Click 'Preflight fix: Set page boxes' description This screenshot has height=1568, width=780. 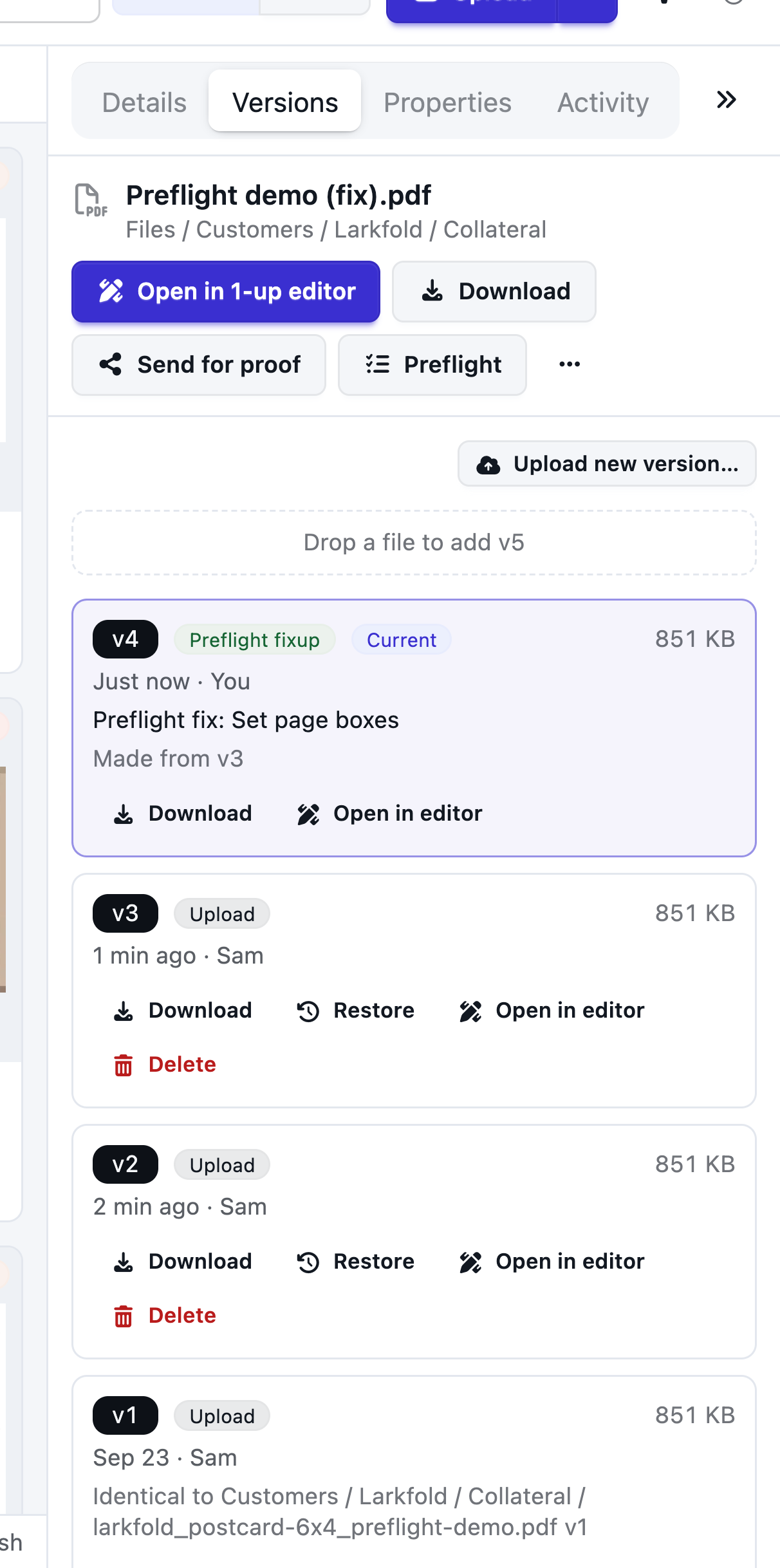(246, 720)
